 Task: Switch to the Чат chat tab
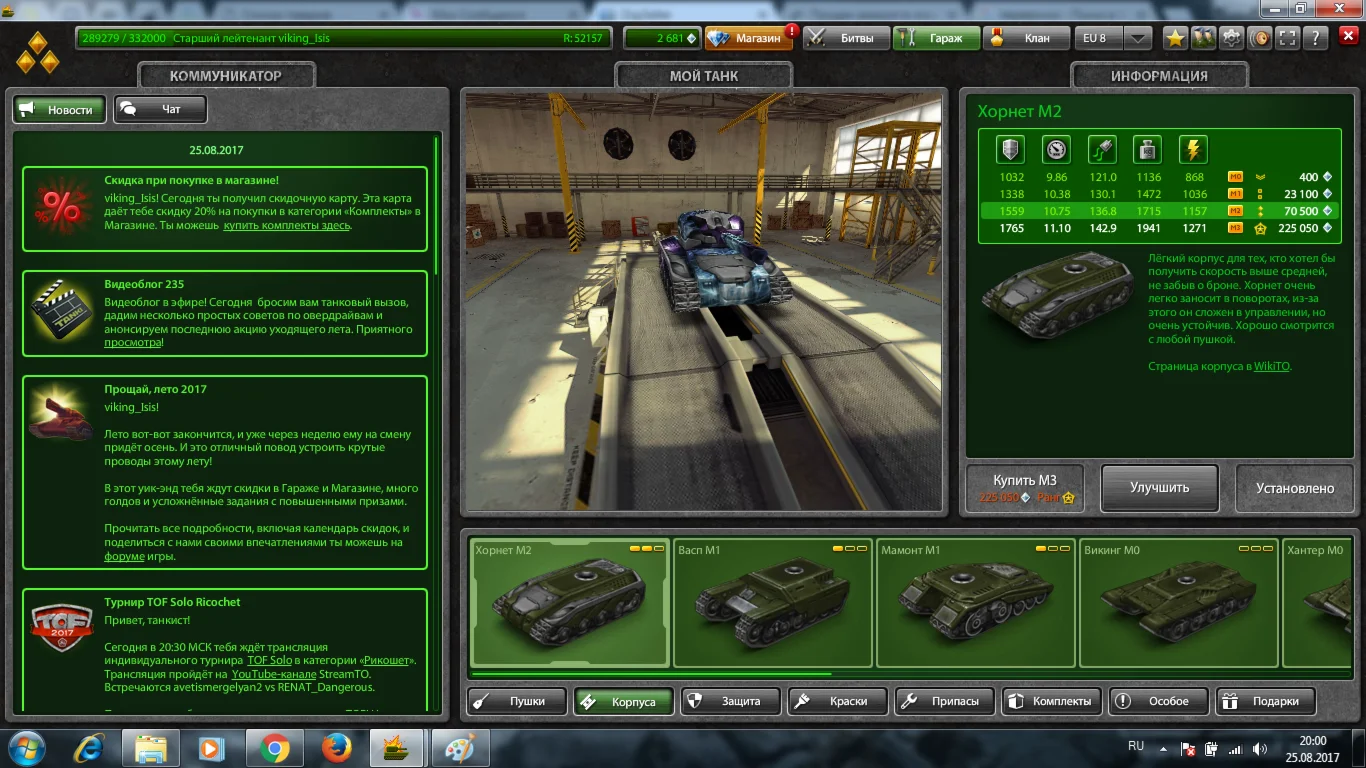click(x=160, y=109)
